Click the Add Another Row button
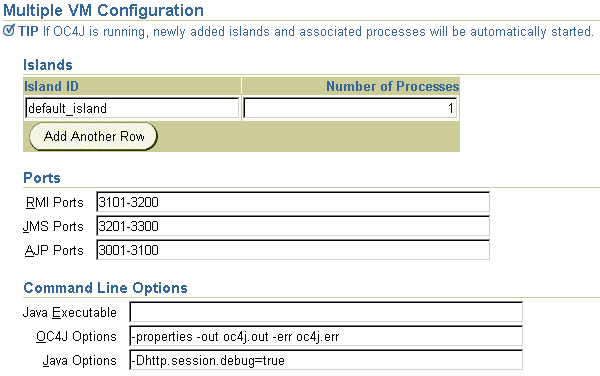Viewport: 600px width, 376px height. [x=93, y=137]
